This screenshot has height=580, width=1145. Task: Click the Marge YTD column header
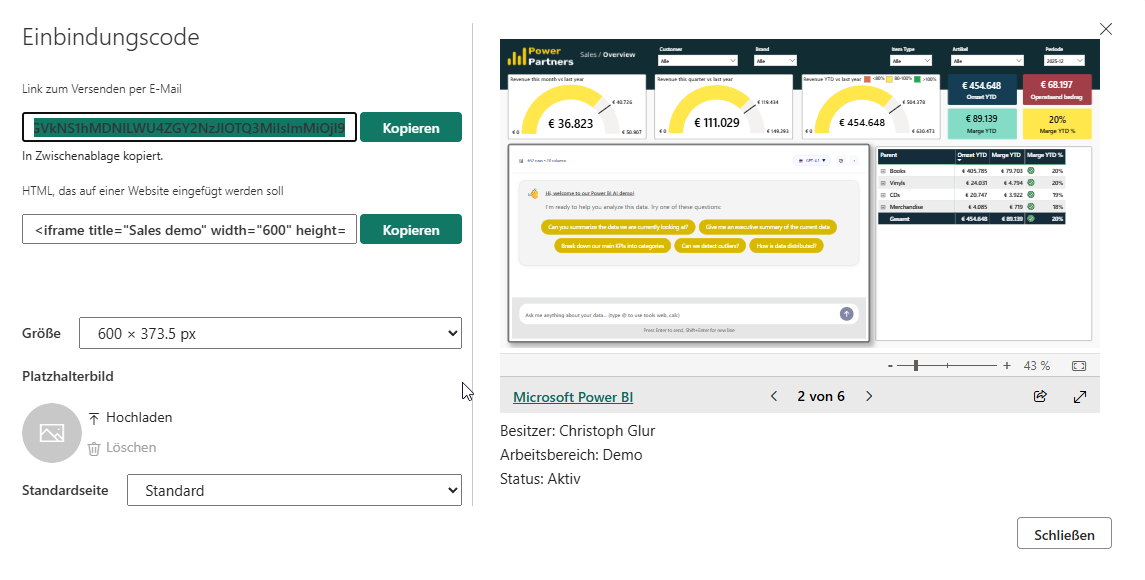tap(1006, 156)
